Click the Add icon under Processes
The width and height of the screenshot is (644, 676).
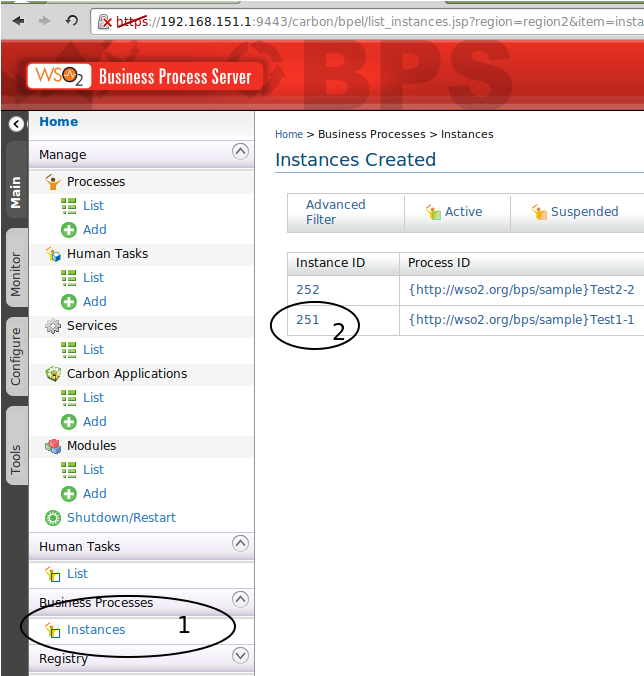pyautogui.click(x=69, y=230)
